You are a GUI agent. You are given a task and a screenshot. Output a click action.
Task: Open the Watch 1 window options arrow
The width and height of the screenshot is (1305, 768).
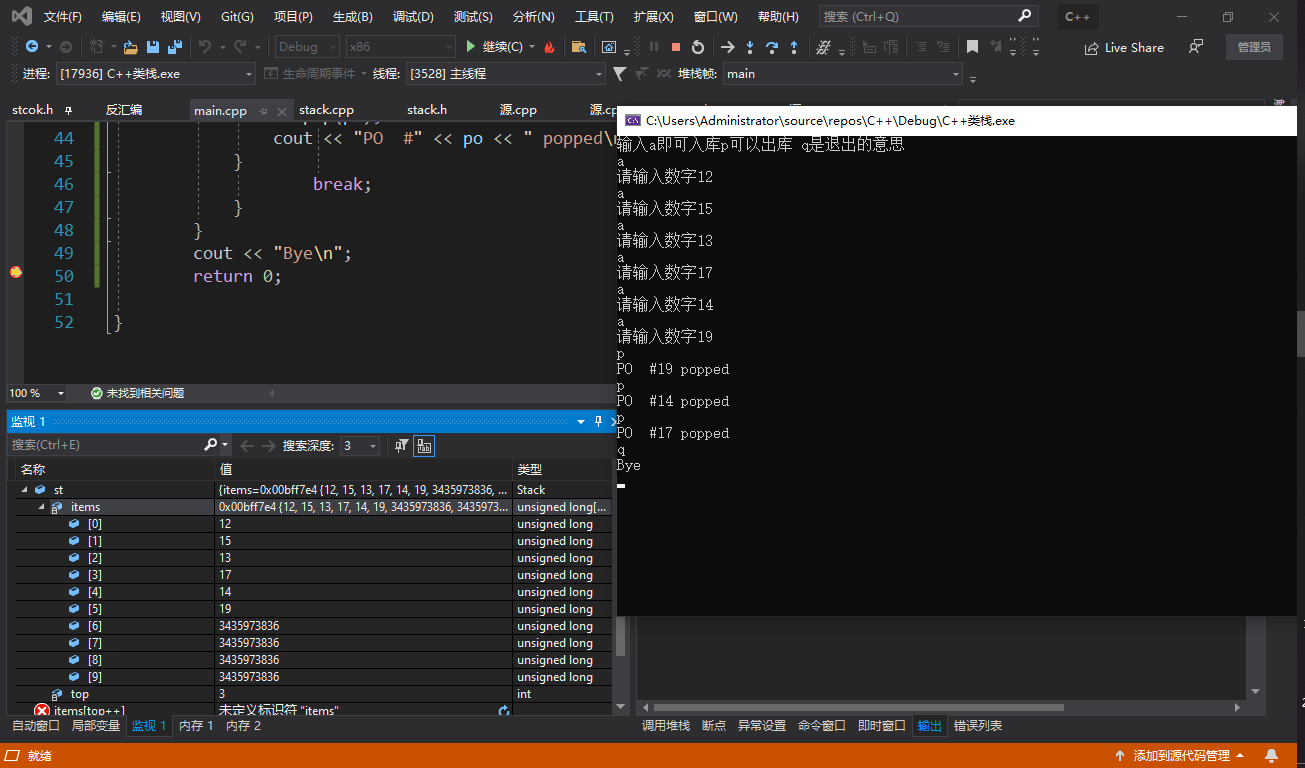coord(583,422)
